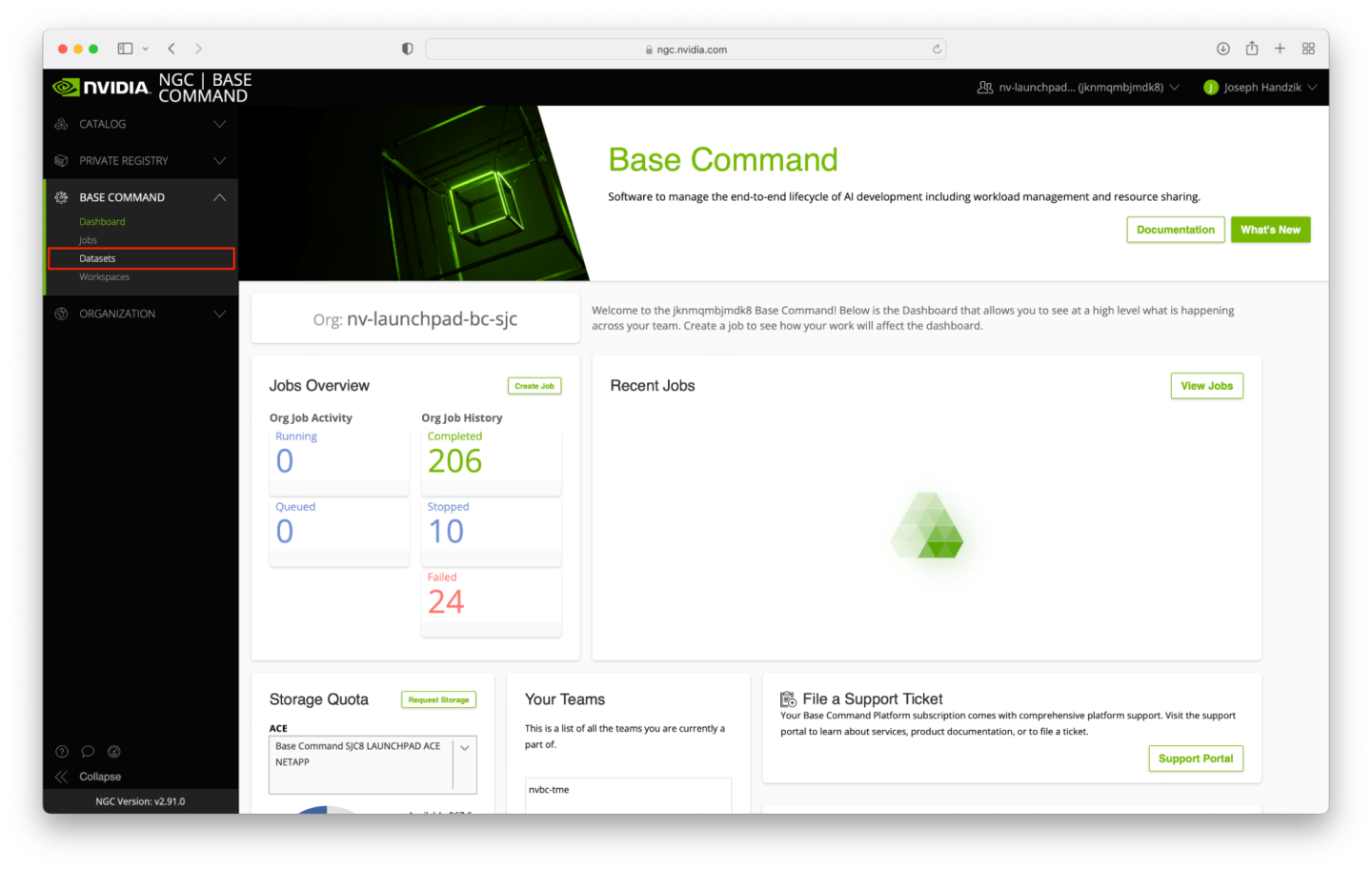Collapse the left navigation sidebar
The image size is (1372, 870).
[89, 777]
